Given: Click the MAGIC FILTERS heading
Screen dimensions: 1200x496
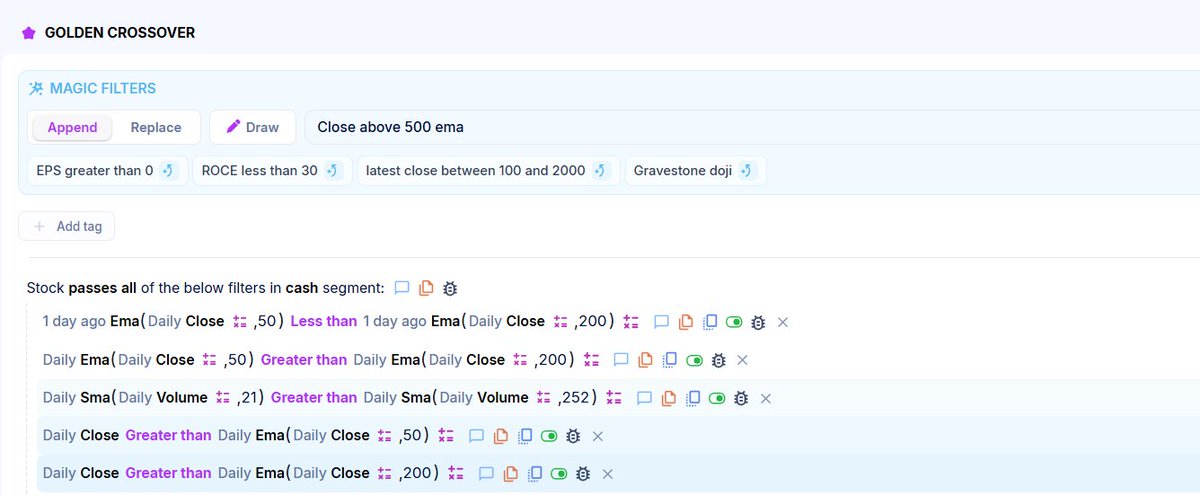Looking at the screenshot, I should click(x=103, y=88).
